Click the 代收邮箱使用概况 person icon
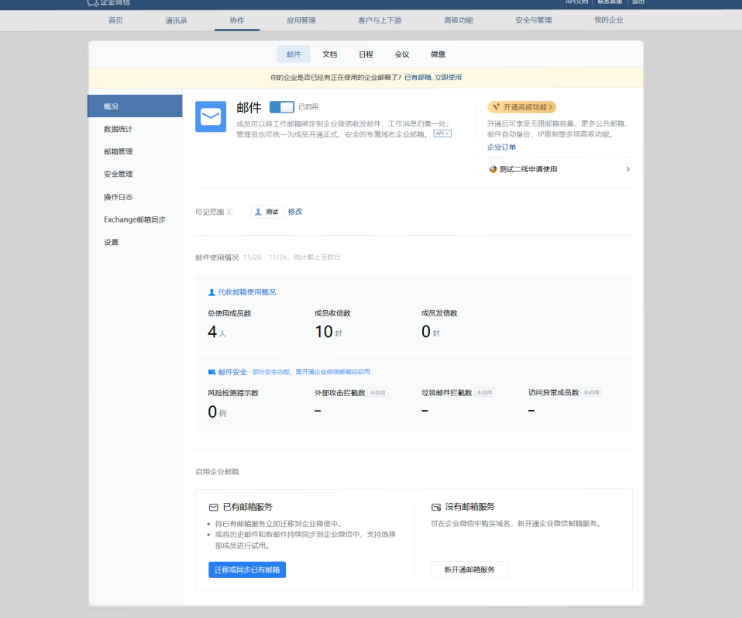Image resolution: width=742 pixels, height=618 pixels. coord(211,292)
